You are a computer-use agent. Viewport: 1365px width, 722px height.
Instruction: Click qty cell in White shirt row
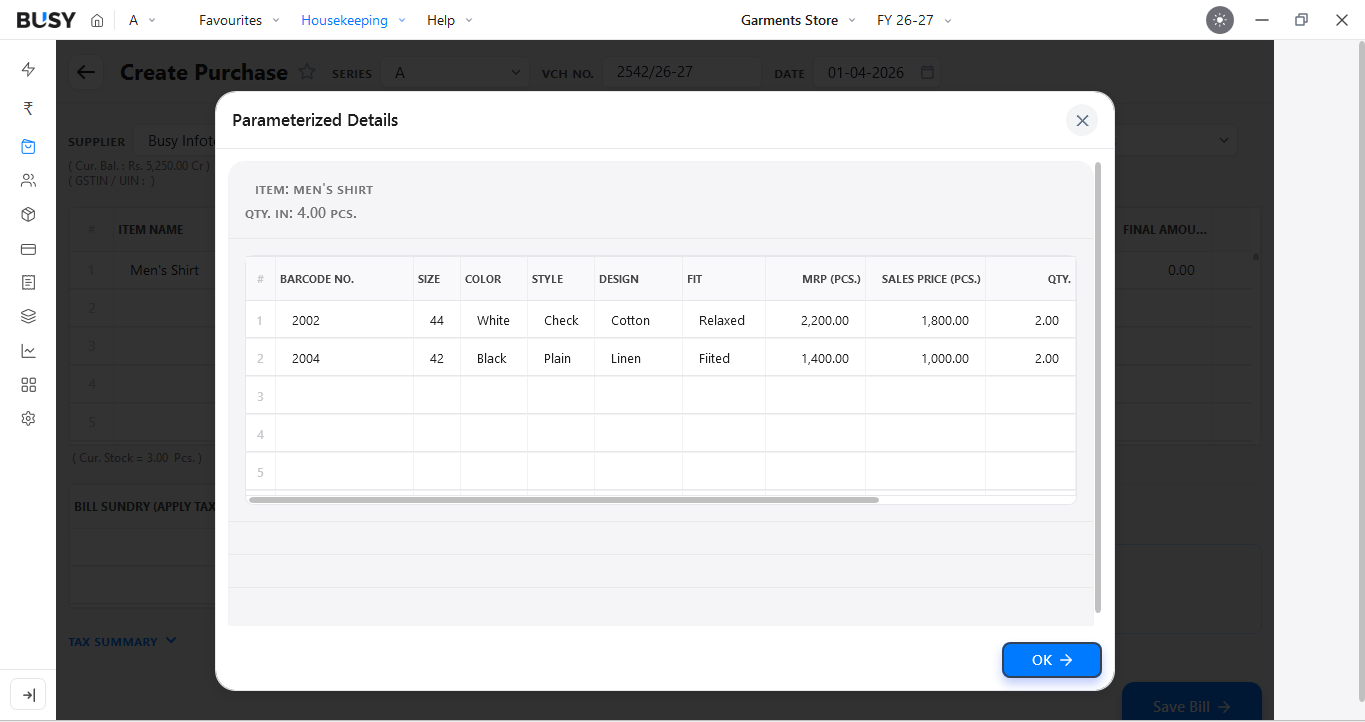click(x=1031, y=321)
